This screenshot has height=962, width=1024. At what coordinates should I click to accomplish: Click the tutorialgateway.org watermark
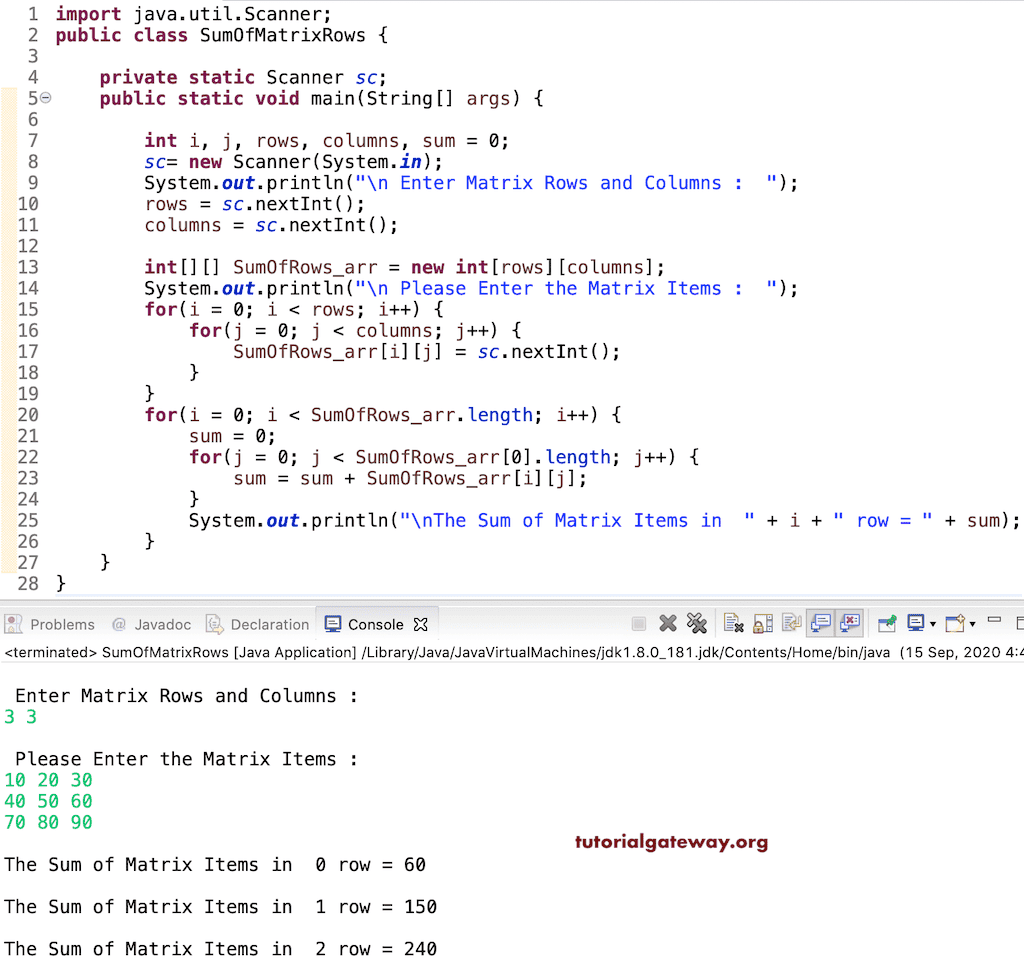click(x=671, y=842)
